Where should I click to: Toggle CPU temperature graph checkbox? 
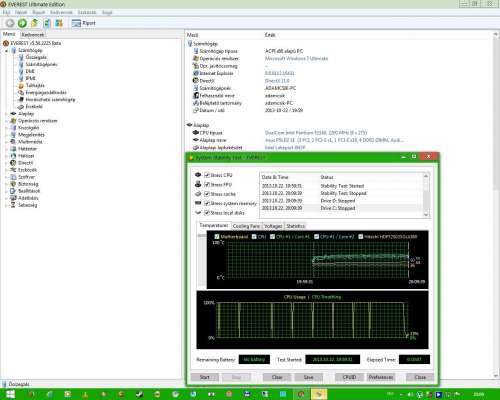click(x=254, y=237)
